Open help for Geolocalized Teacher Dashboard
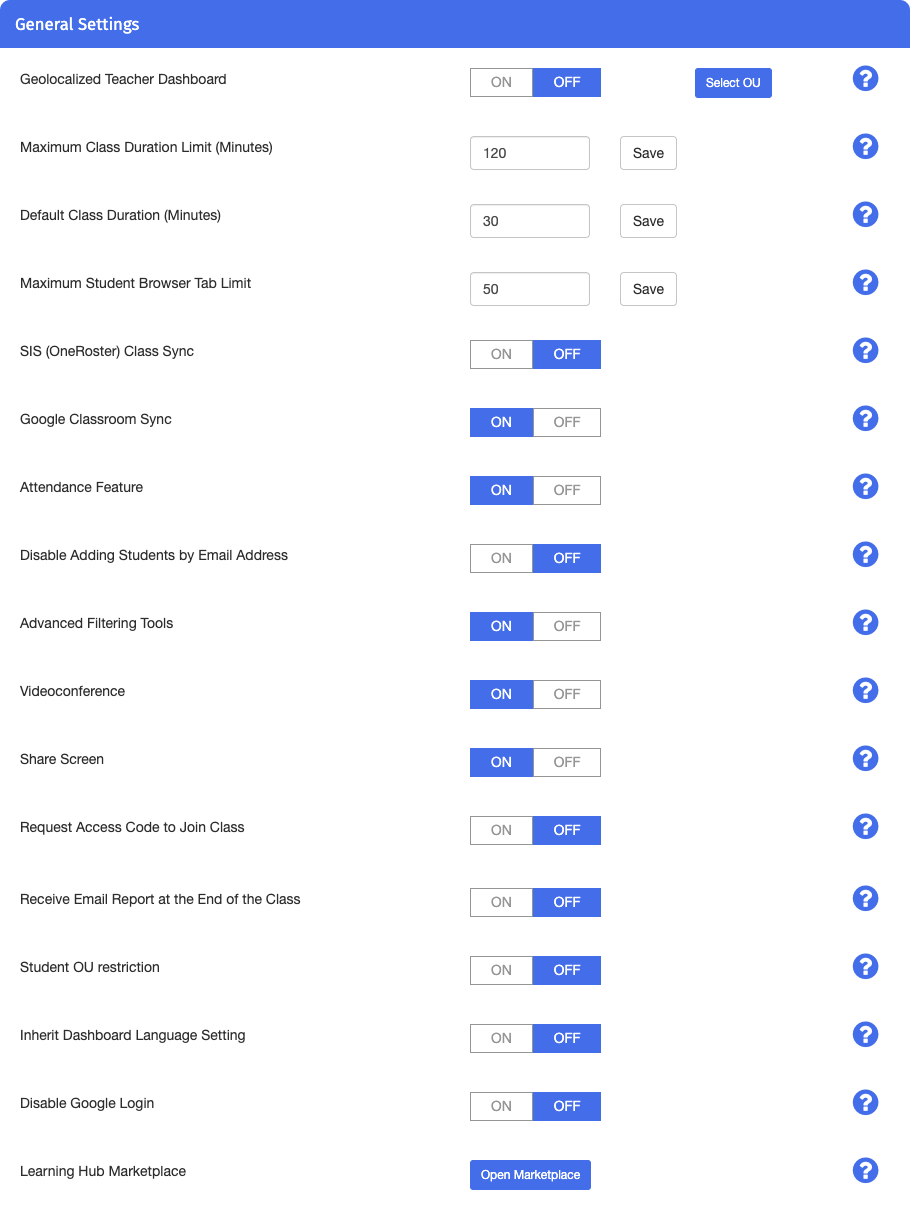910x1206 pixels. click(865, 79)
